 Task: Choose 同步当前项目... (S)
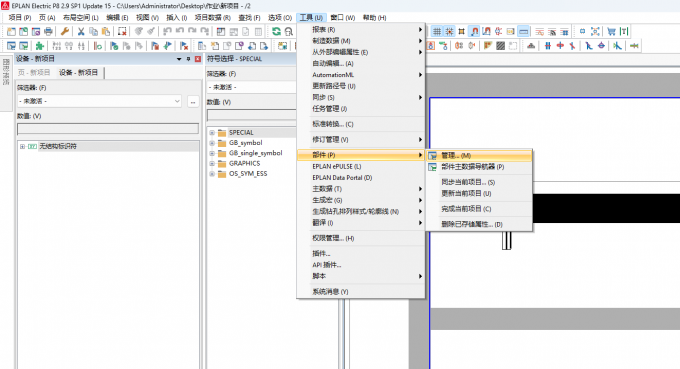(x=479, y=182)
